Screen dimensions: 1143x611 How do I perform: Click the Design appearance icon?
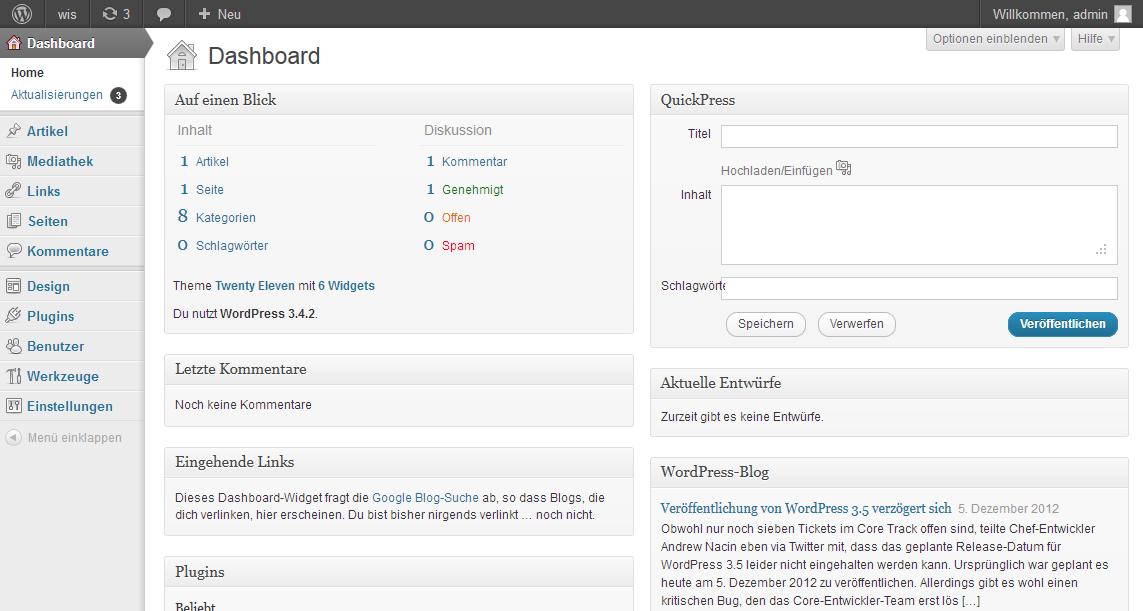point(13,286)
